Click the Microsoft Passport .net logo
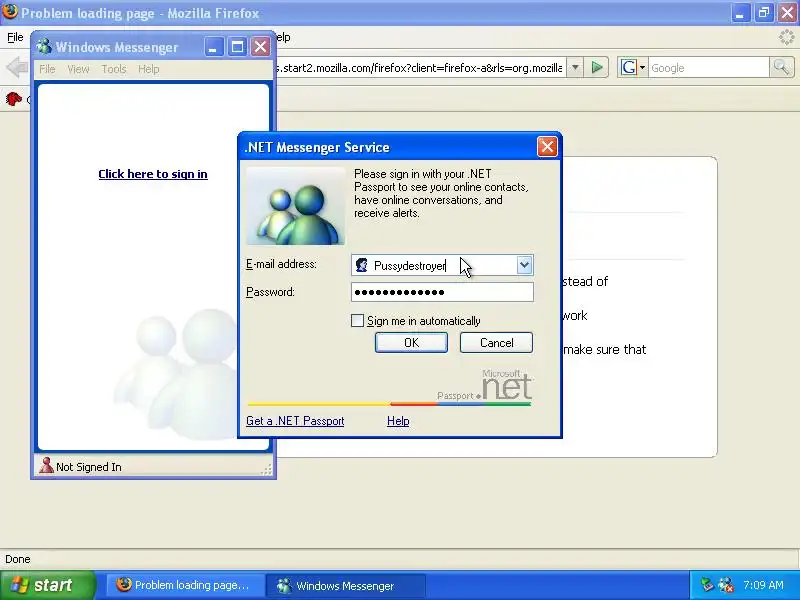This screenshot has height=600, width=800. tap(484, 386)
